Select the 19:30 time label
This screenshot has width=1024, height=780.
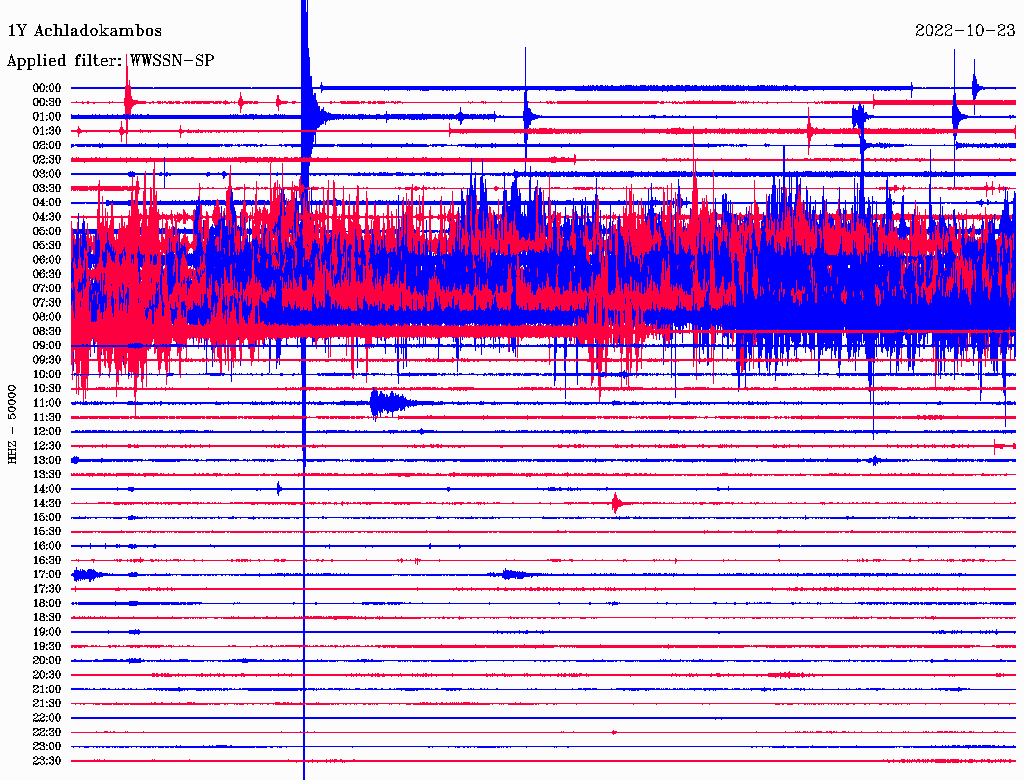coord(47,647)
